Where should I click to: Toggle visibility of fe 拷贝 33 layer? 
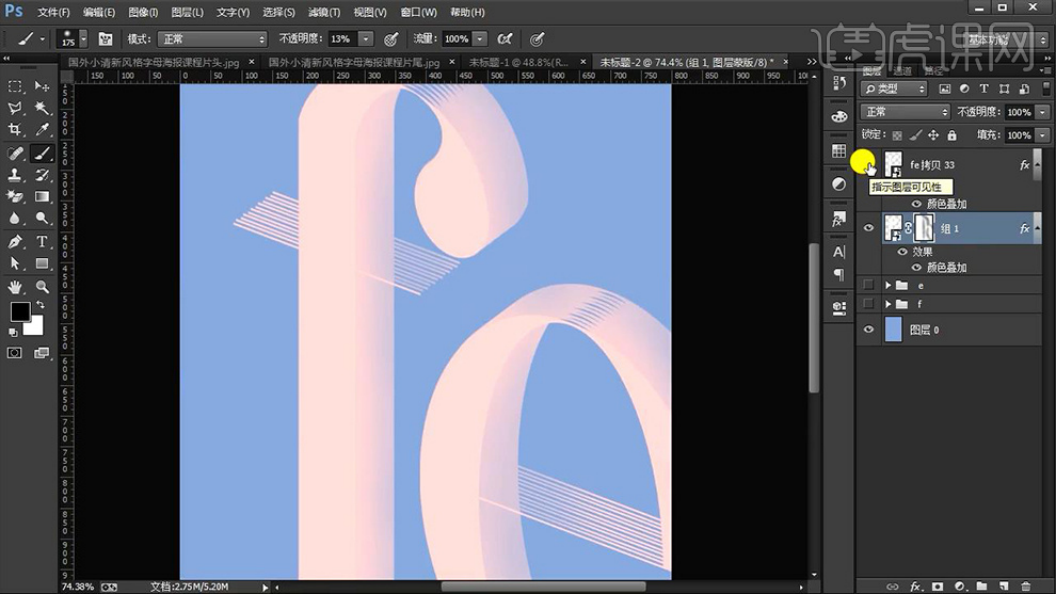[x=868, y=164]
